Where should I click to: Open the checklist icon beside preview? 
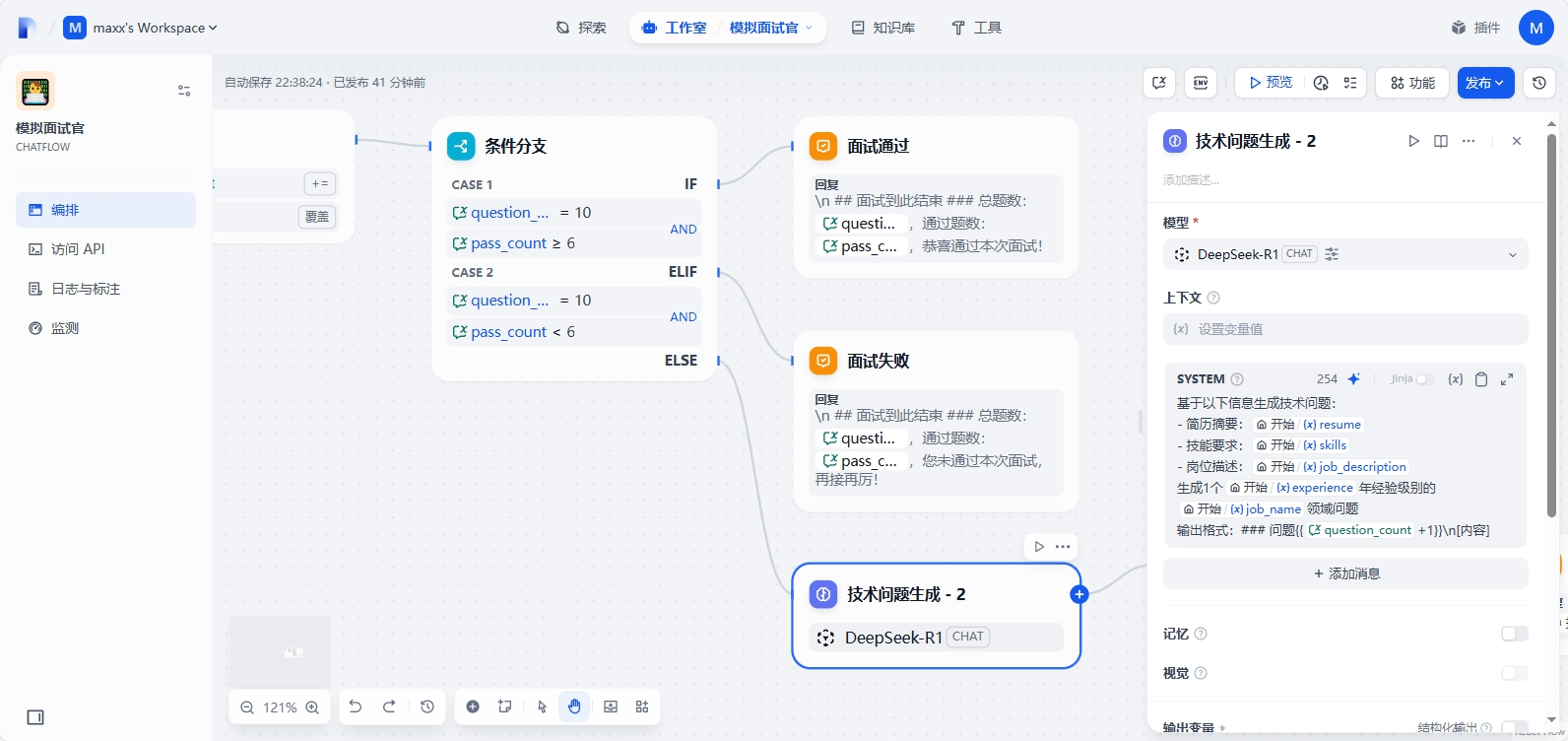tap(1350, 83)
